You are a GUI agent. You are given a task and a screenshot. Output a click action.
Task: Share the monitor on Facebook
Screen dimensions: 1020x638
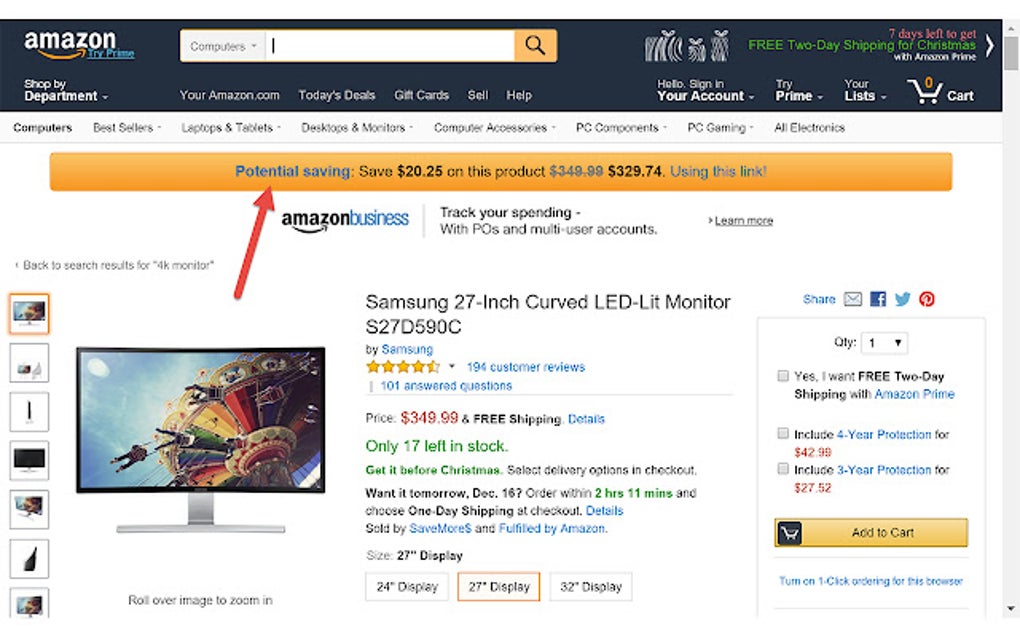click(x=877, y=298)
